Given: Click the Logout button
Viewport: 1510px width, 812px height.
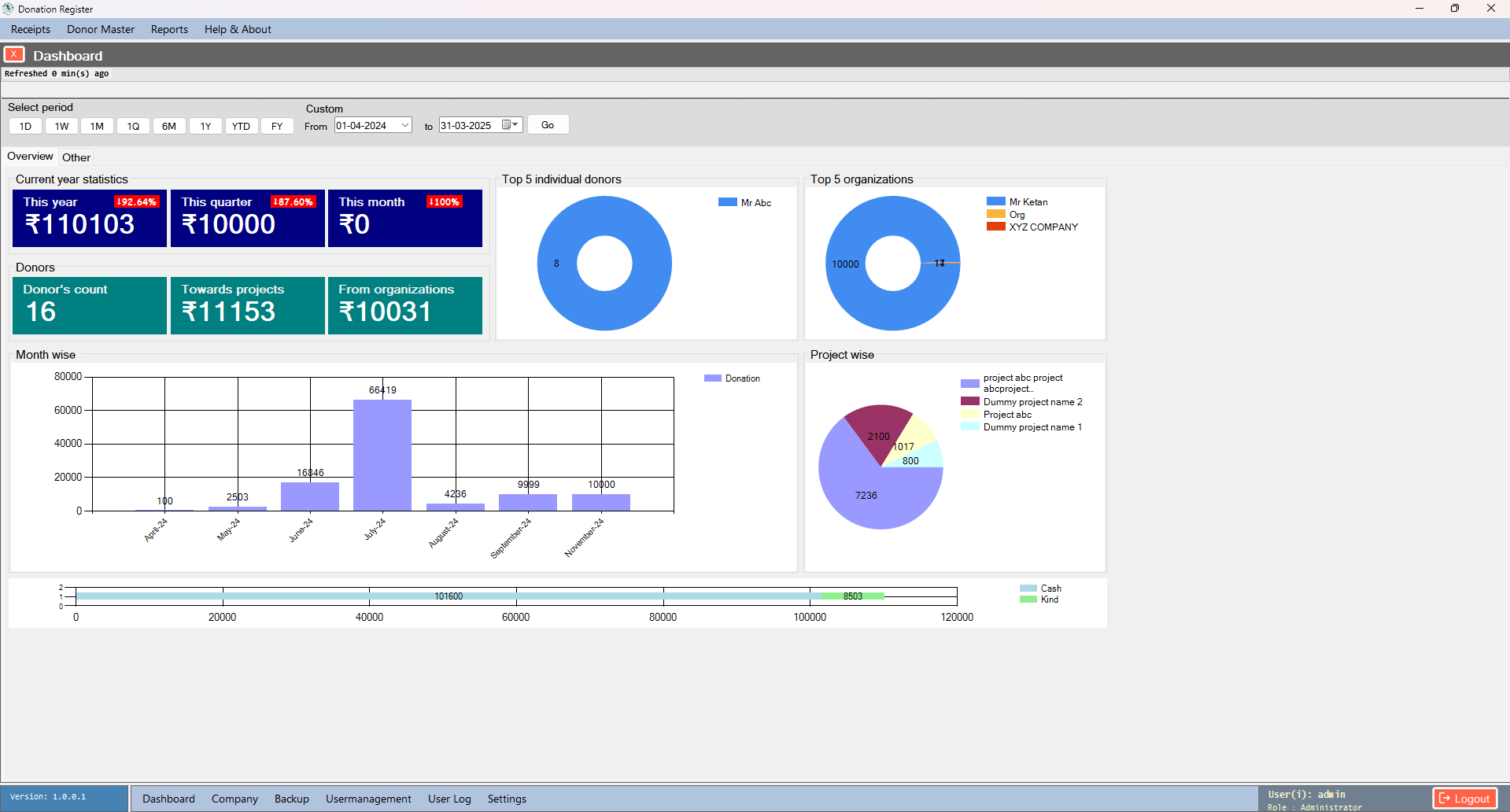Looking at the screenshot, I should (1464, 798).
